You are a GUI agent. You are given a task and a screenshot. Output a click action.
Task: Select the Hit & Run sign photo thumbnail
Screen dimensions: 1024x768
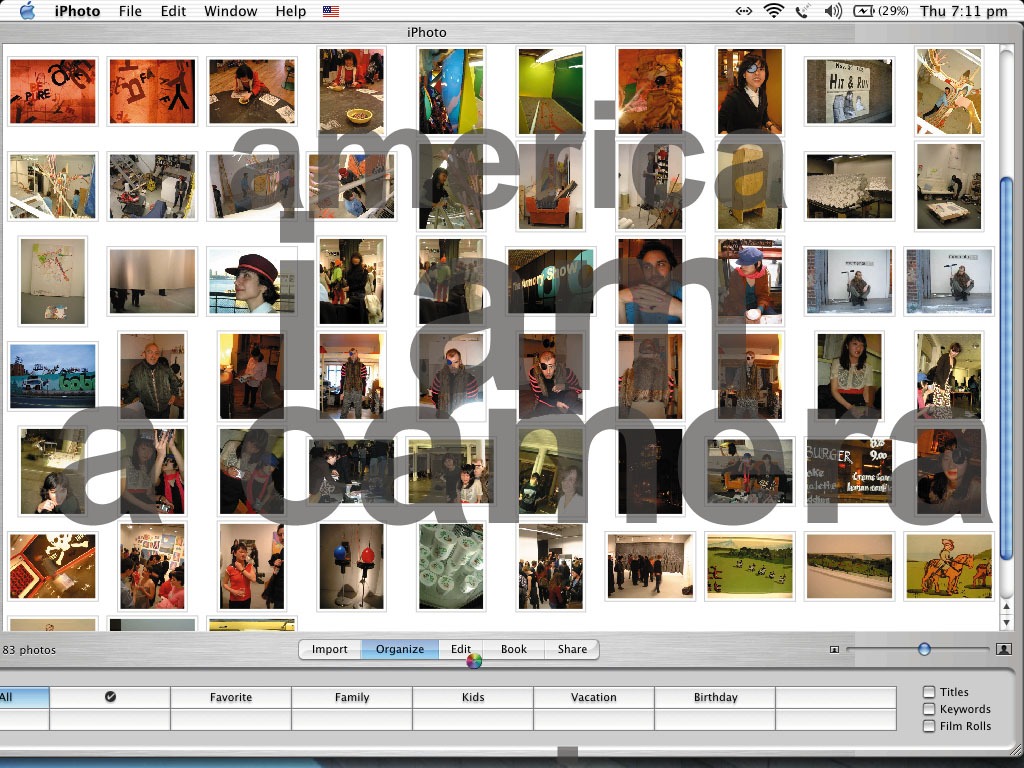tap(848, 92)
